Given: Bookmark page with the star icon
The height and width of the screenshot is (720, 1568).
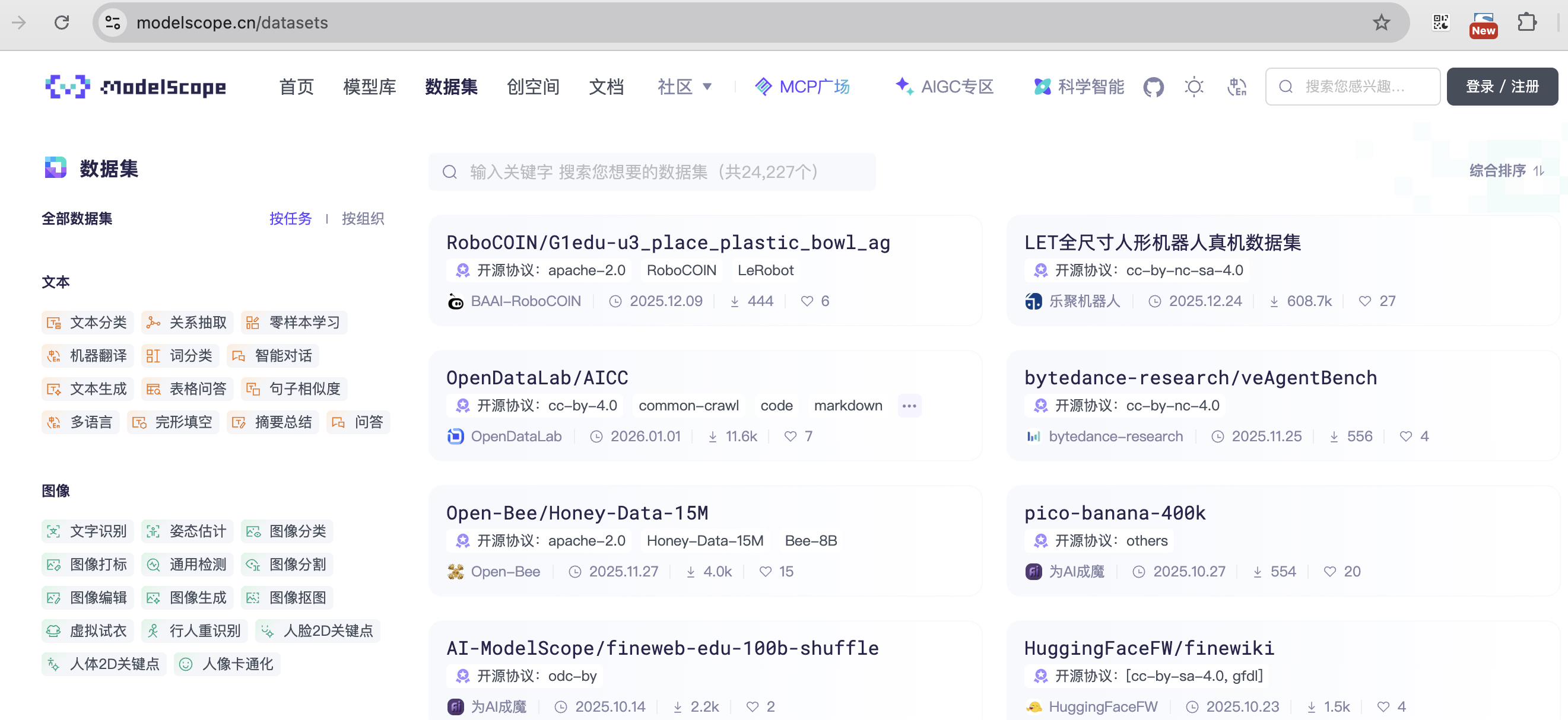Looking at the screenshot, I should click(1381, 23).
